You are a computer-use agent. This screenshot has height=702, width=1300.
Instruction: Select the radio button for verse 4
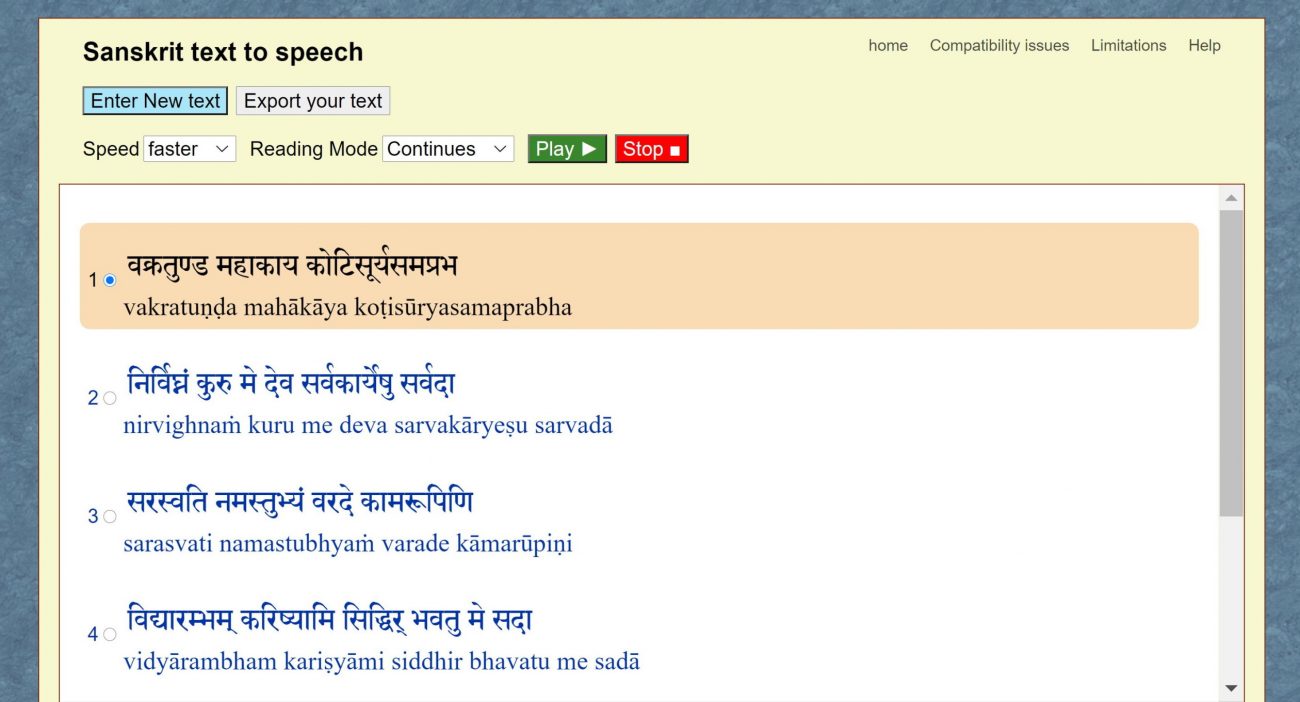click(x=108, y=634)
